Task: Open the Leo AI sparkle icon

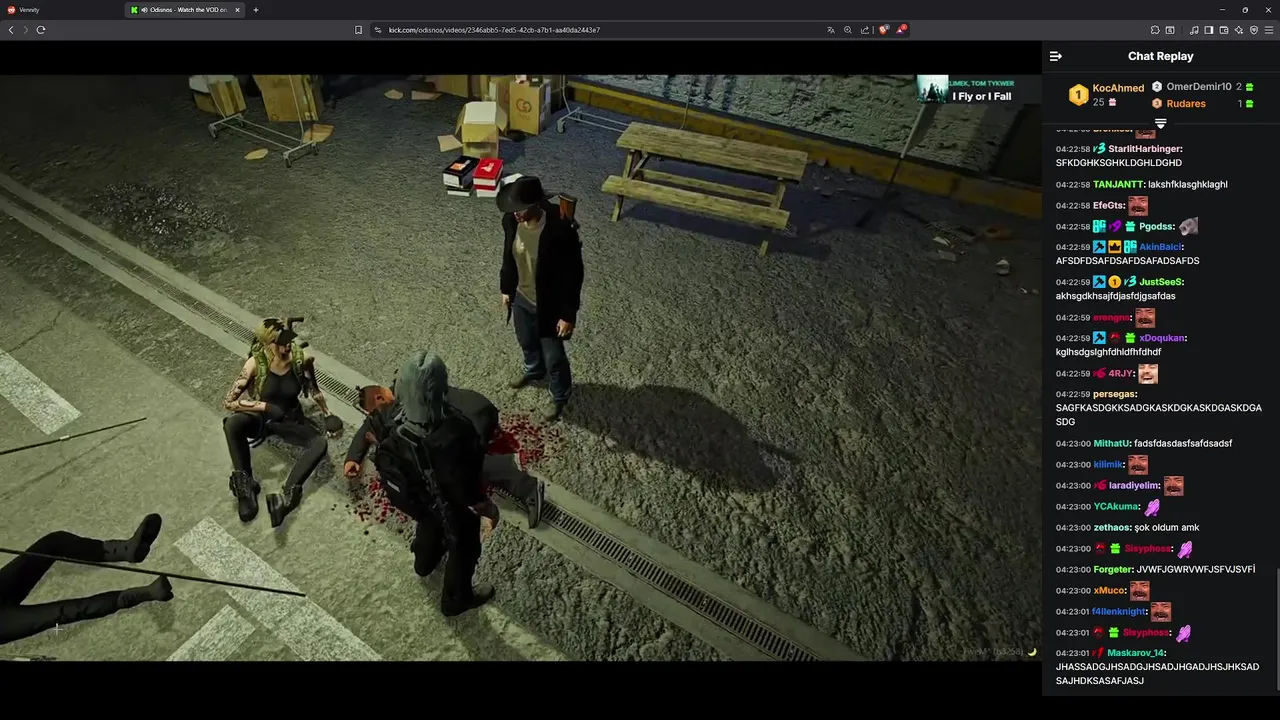Action: coord(1239,30)
